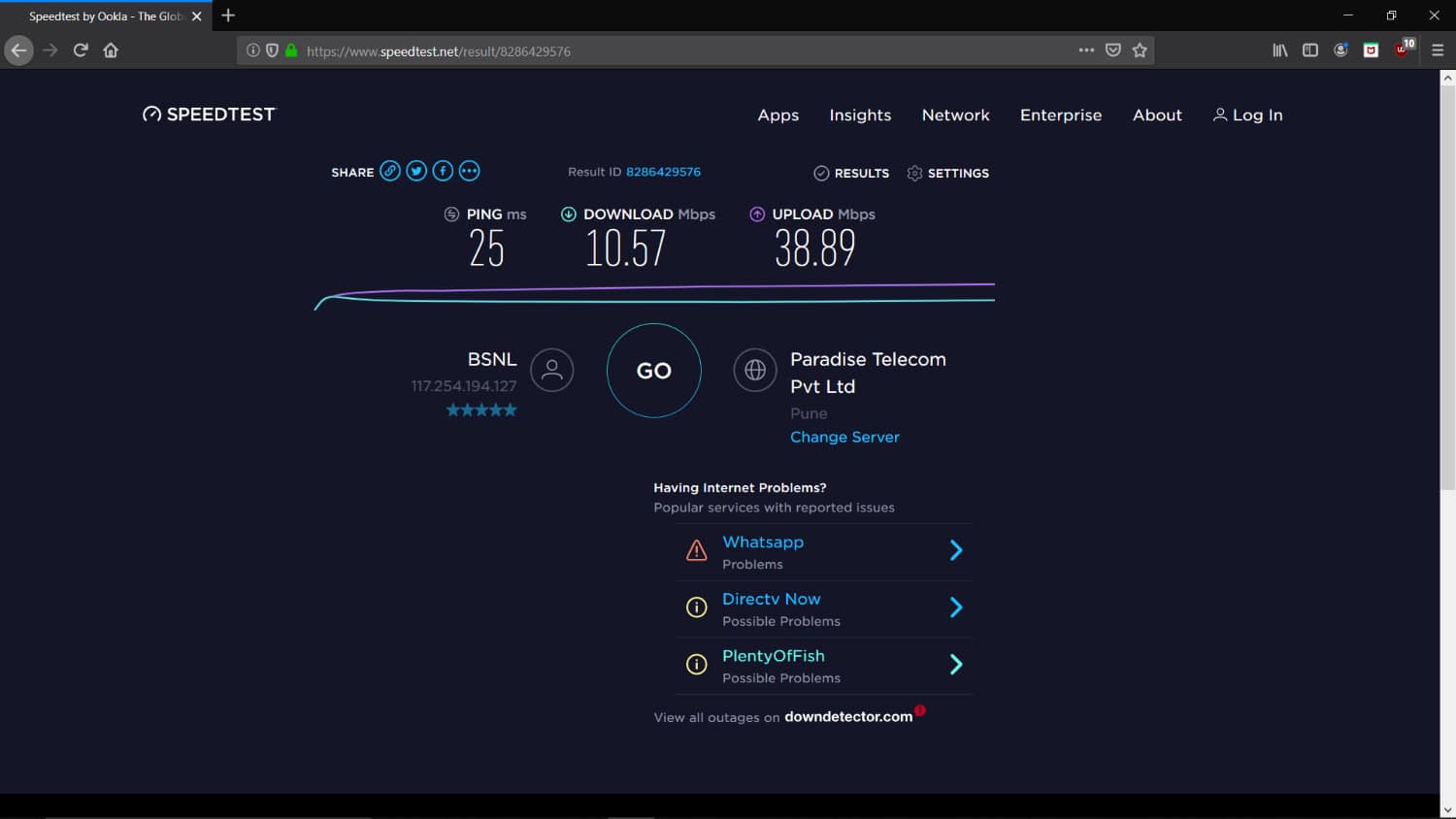Click Change Server link
This screenshot has width=1456, height=819.
tap(844, 437)
